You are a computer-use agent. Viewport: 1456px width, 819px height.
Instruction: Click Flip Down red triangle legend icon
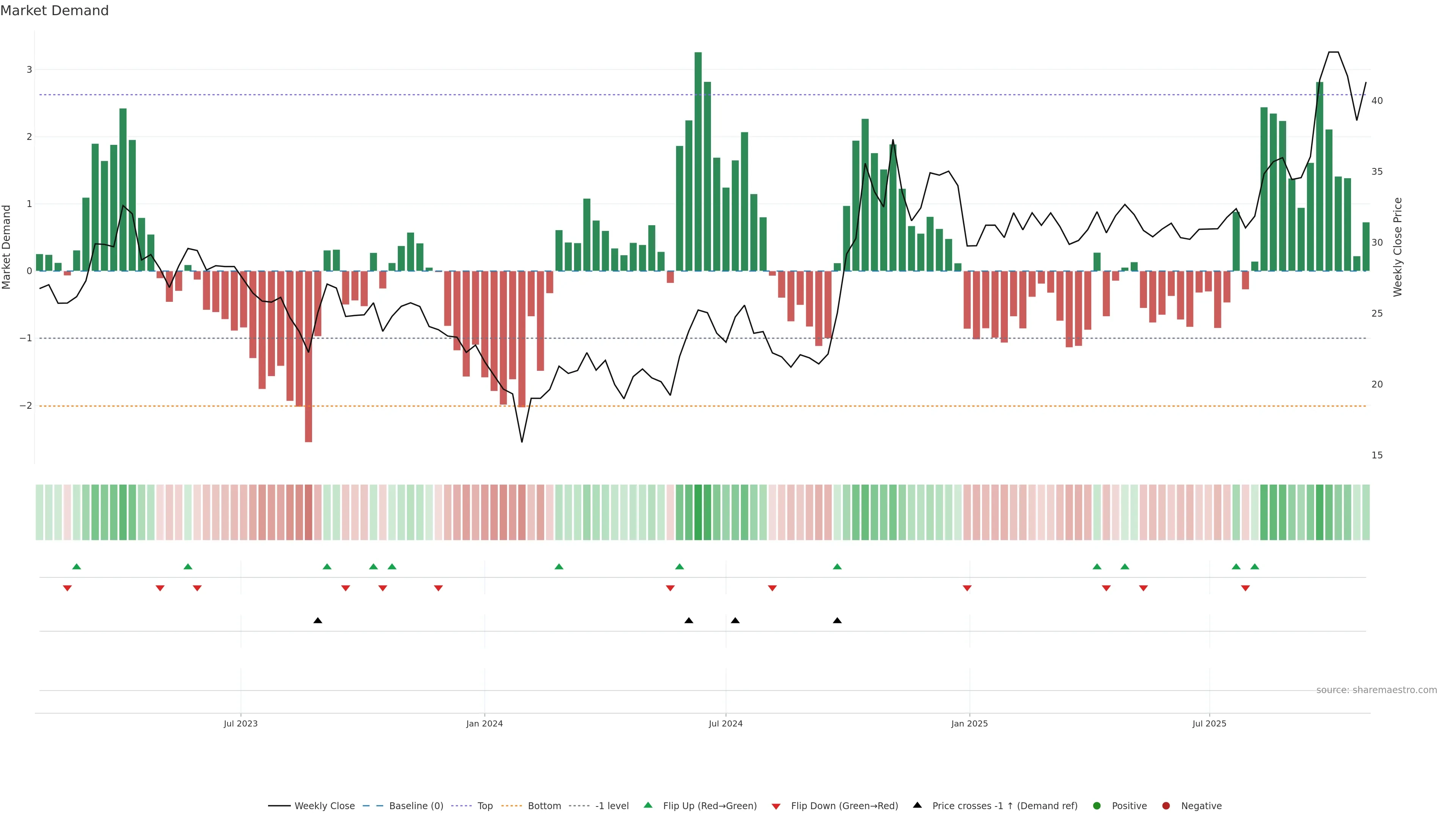click(x=776, y=806)
